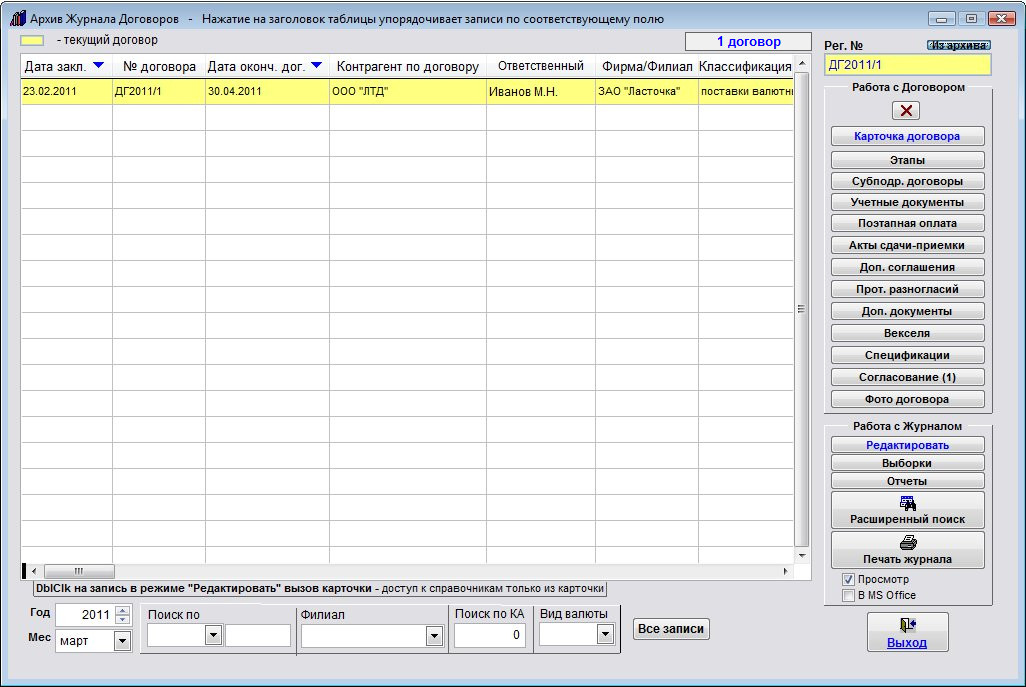Select the ДГ2011/1 table cell
The image size is (1026, 687).
pyautogui.click(x=159, y=92)
